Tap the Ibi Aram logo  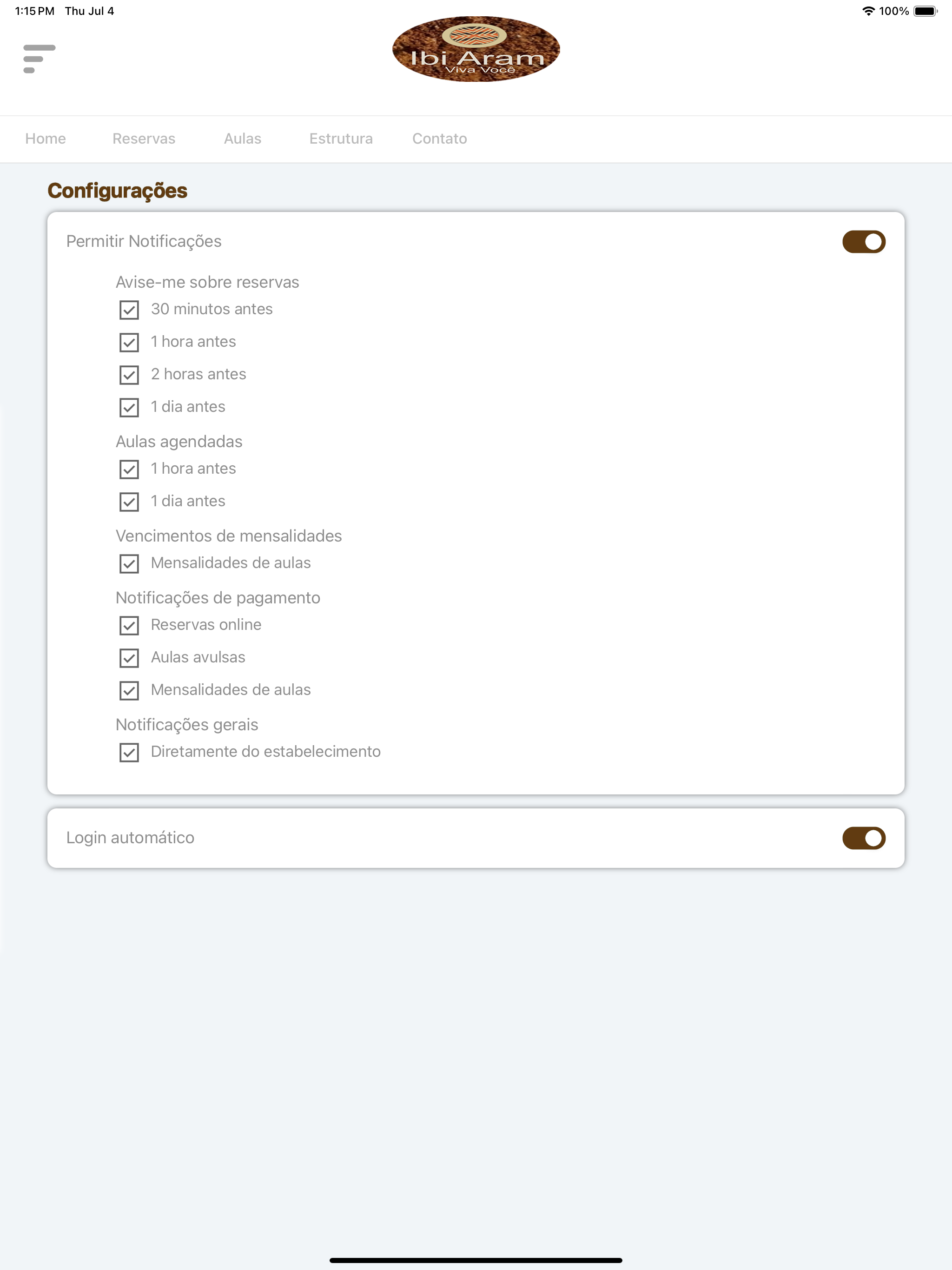point(476,49)
